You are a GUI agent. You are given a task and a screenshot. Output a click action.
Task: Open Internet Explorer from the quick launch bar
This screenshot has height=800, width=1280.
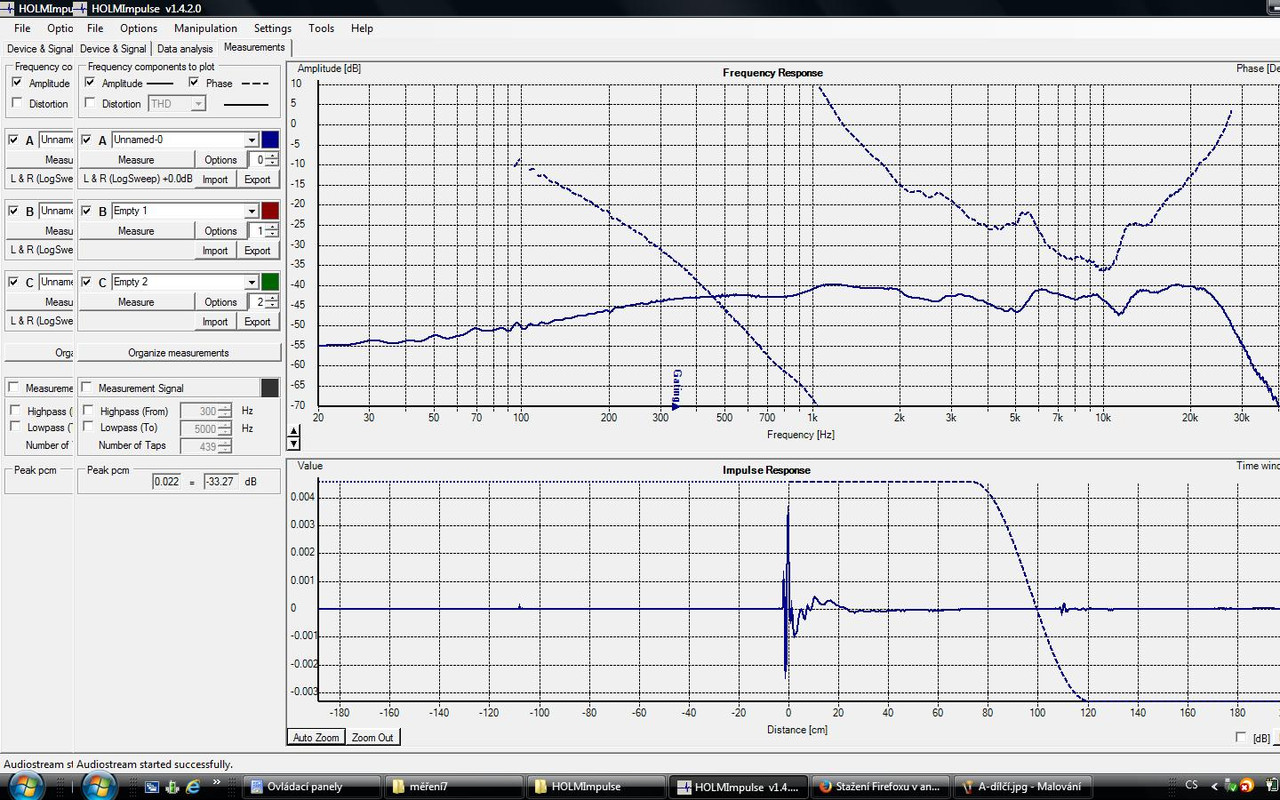193,787
